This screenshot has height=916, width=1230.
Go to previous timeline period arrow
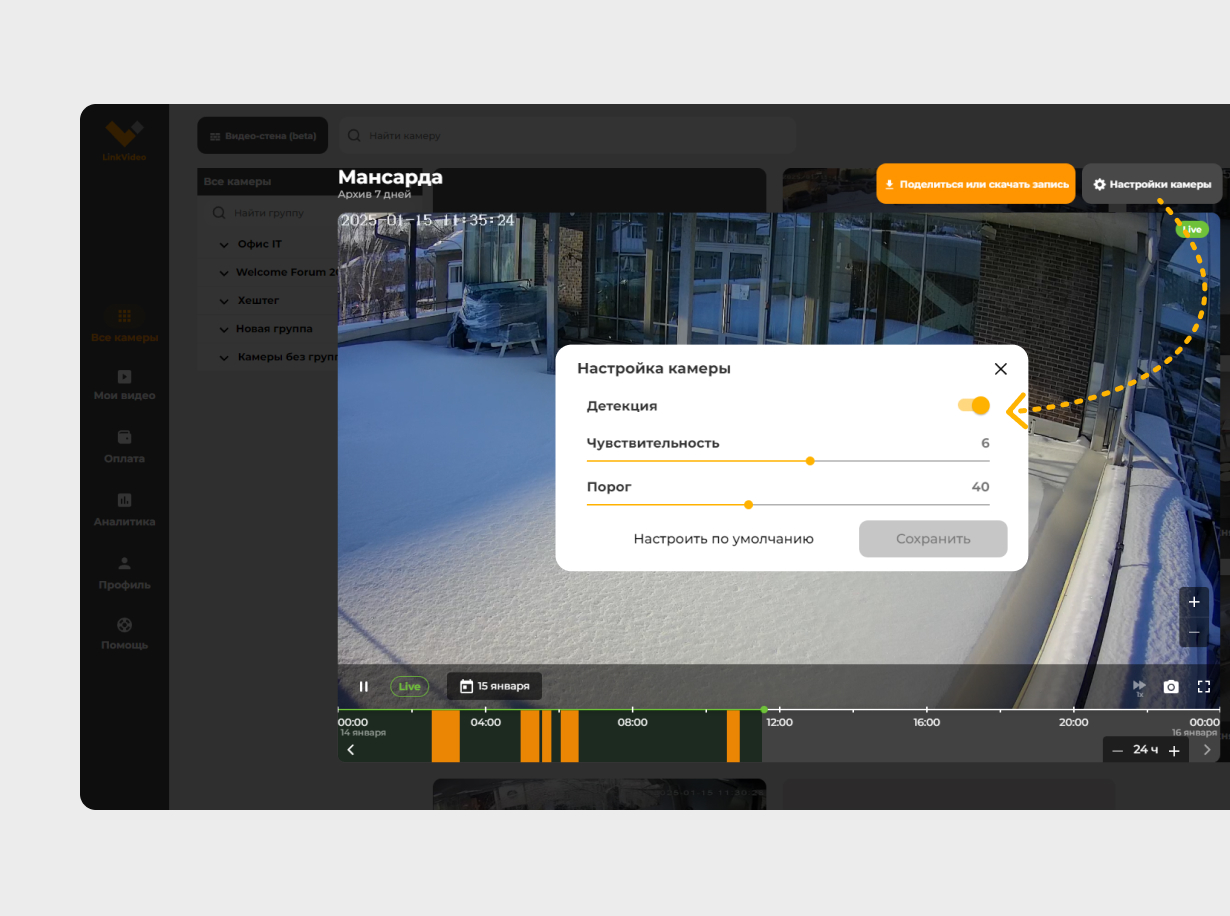(x=351, y=750)
